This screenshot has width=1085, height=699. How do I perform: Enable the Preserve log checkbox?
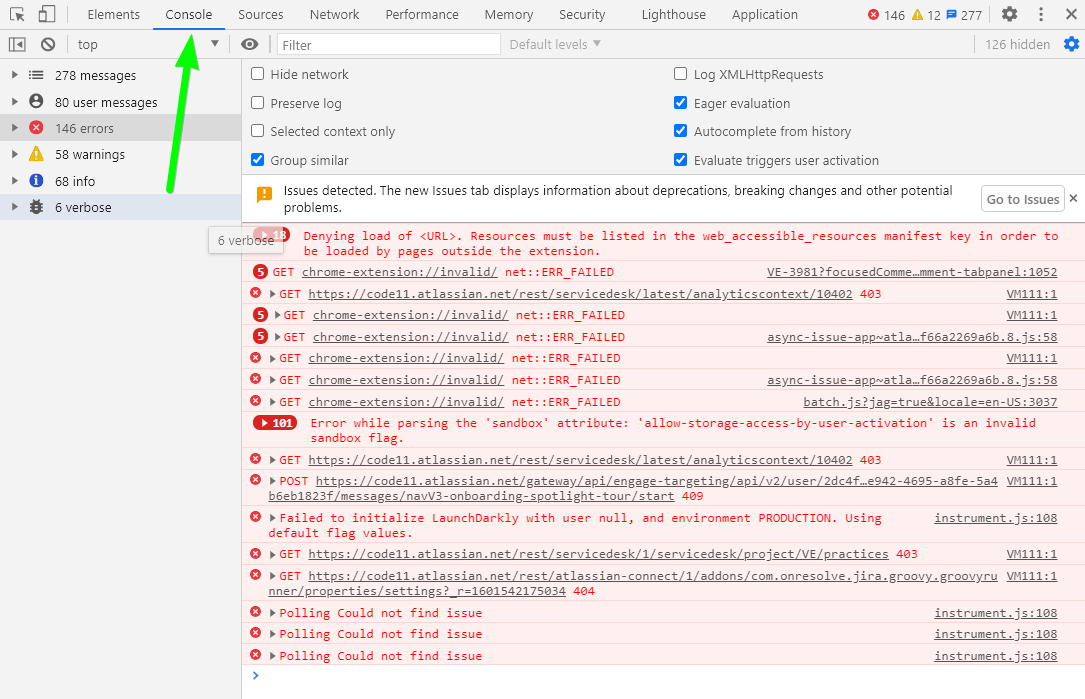(257, 102)
